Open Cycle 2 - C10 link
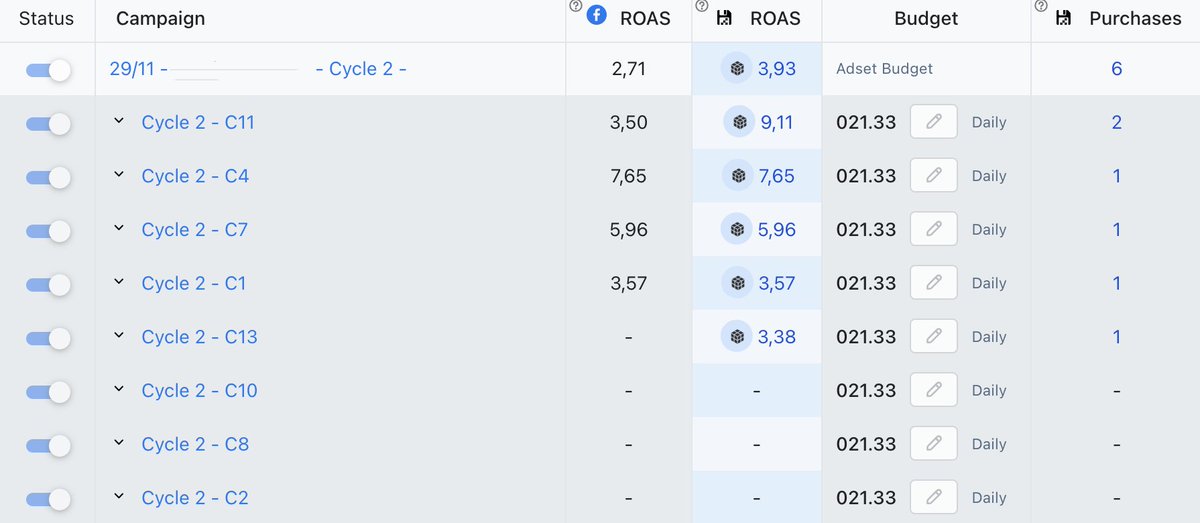The image size is (1200, 523). click(x=199, y=391)
